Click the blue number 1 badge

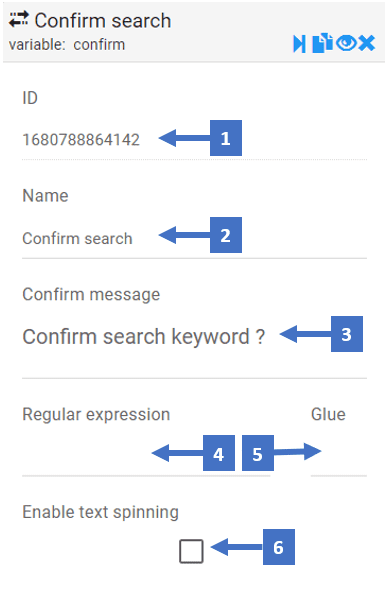point(226,138)
